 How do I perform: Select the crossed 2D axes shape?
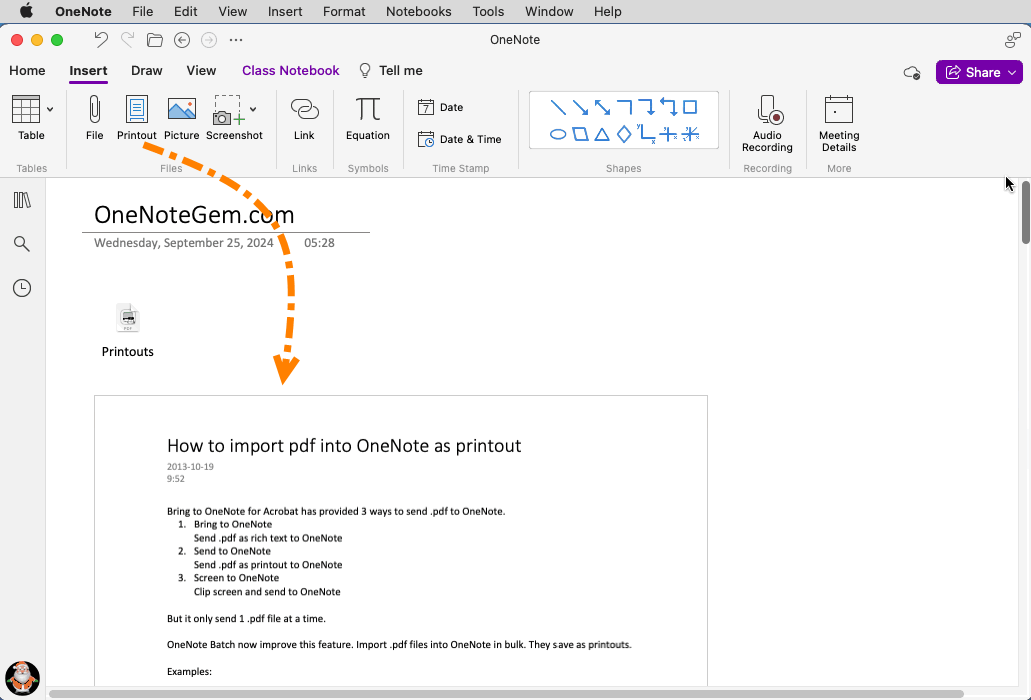(668, 134)
